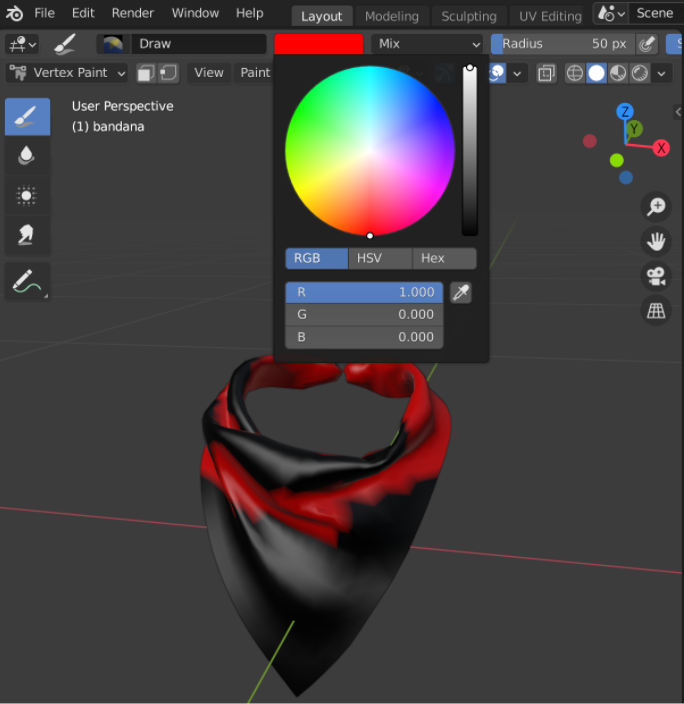
Task: Open the Vertex Paint mode dropdown
Action: tap(67, 73)
